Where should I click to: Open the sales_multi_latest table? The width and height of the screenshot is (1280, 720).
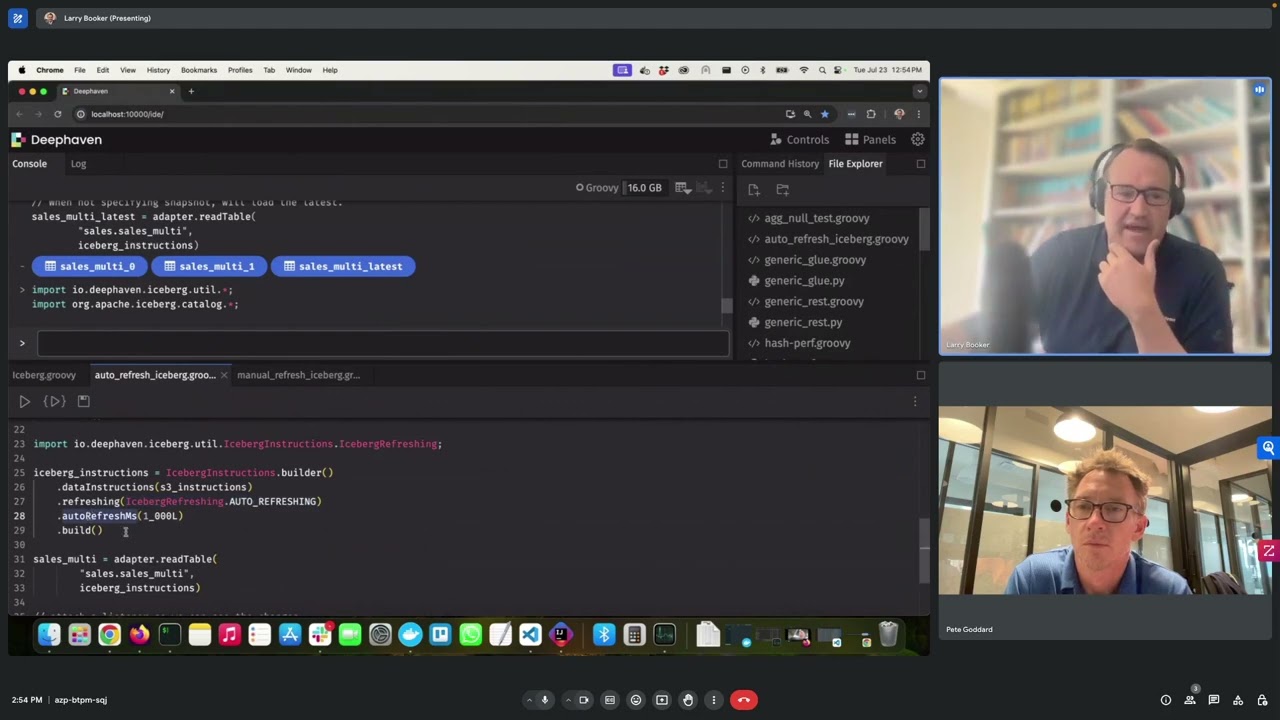click(342, 266)
